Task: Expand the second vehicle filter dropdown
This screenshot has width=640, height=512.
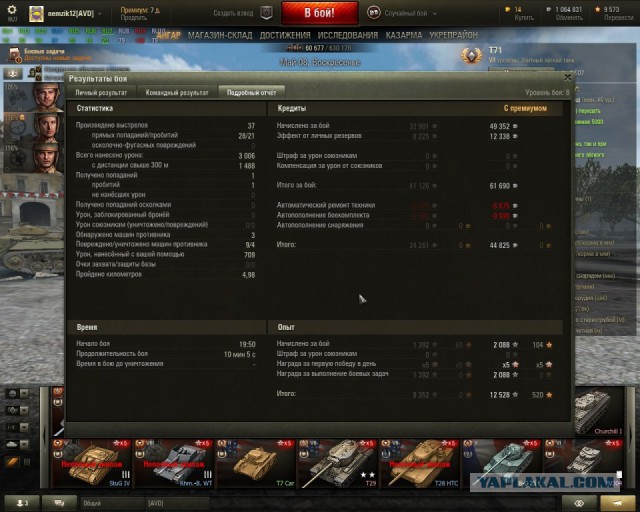Action: 24,410
